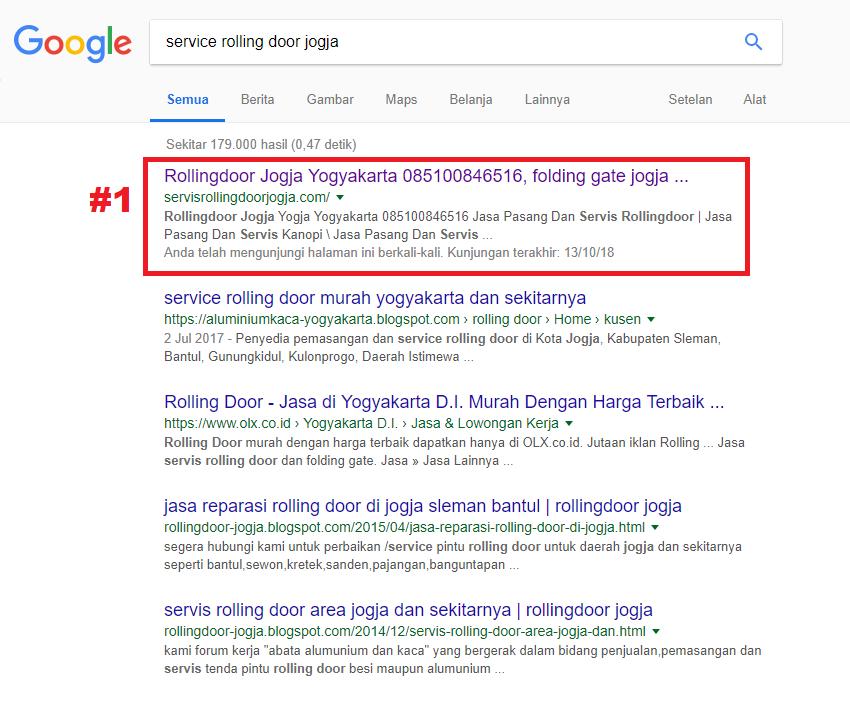The width and height of the screenshot is (850, 710).
Task: Open 'servis rolling door area jogja' result
Action: tap(408, 610)
